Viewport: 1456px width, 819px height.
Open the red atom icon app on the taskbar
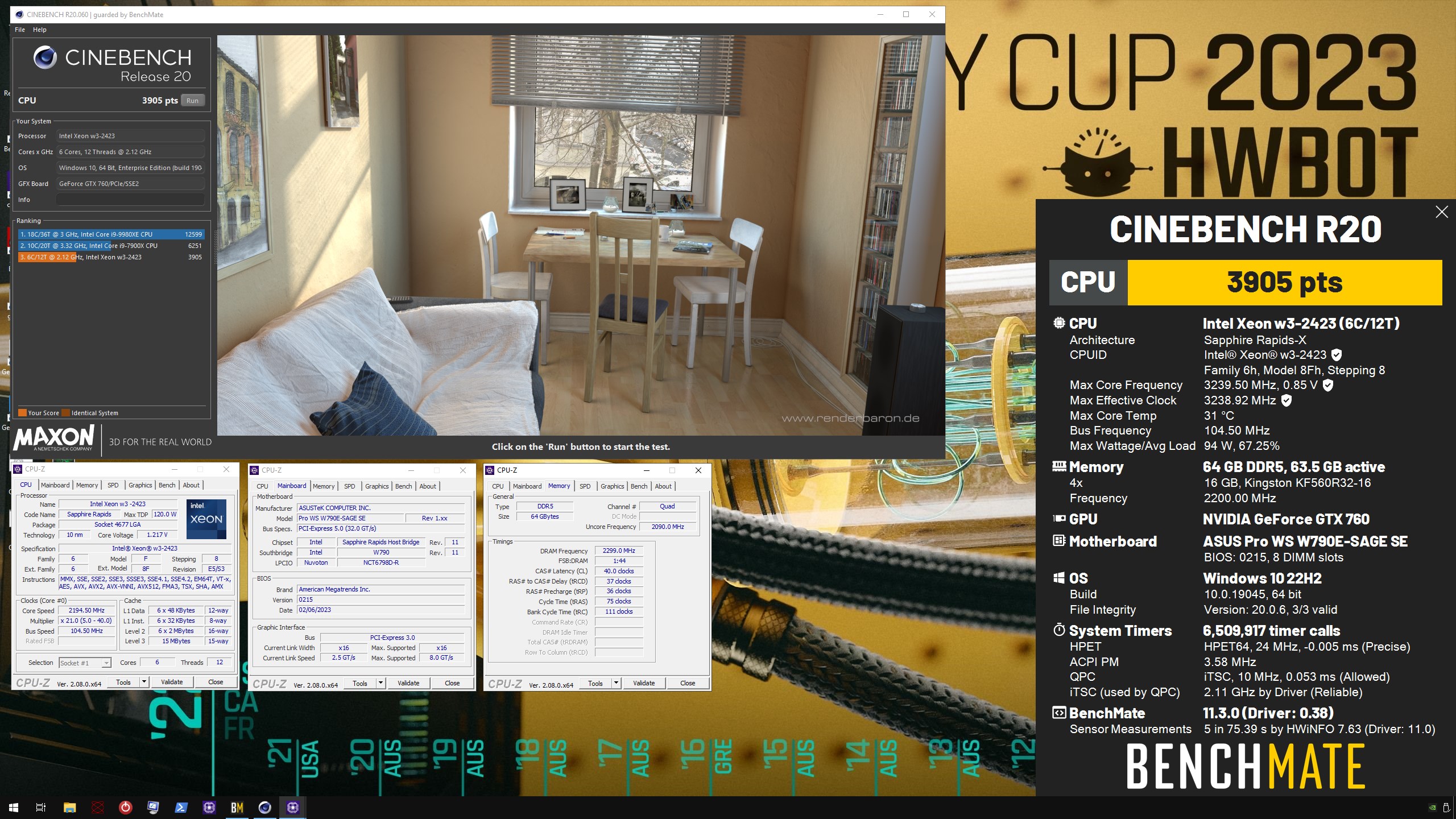click(x=98, y=807)
